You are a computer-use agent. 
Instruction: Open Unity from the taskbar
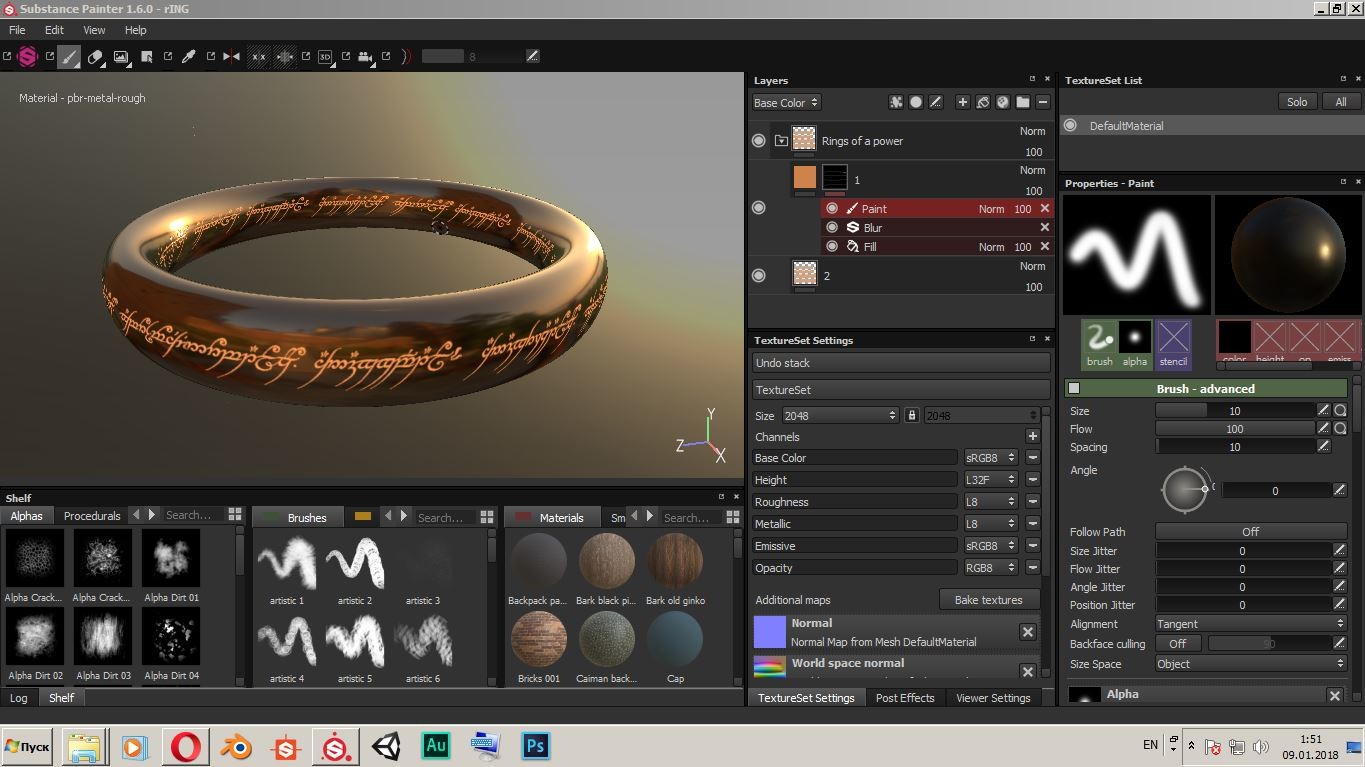[x=386, y=746]
